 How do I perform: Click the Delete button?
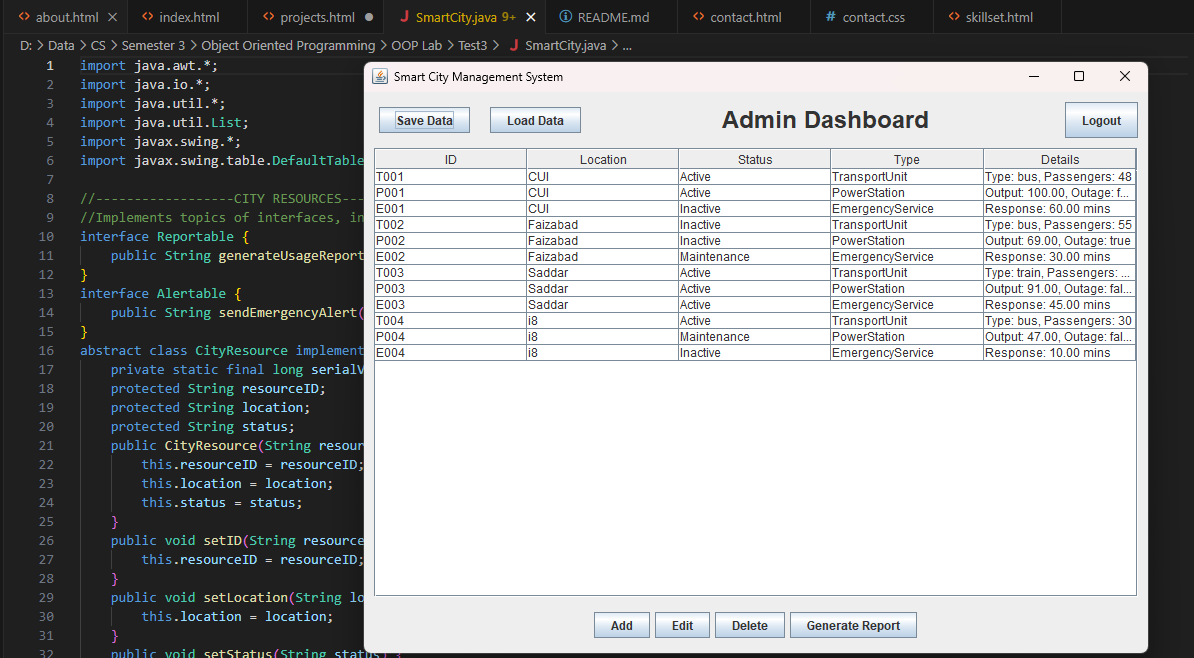pos(750,625)
